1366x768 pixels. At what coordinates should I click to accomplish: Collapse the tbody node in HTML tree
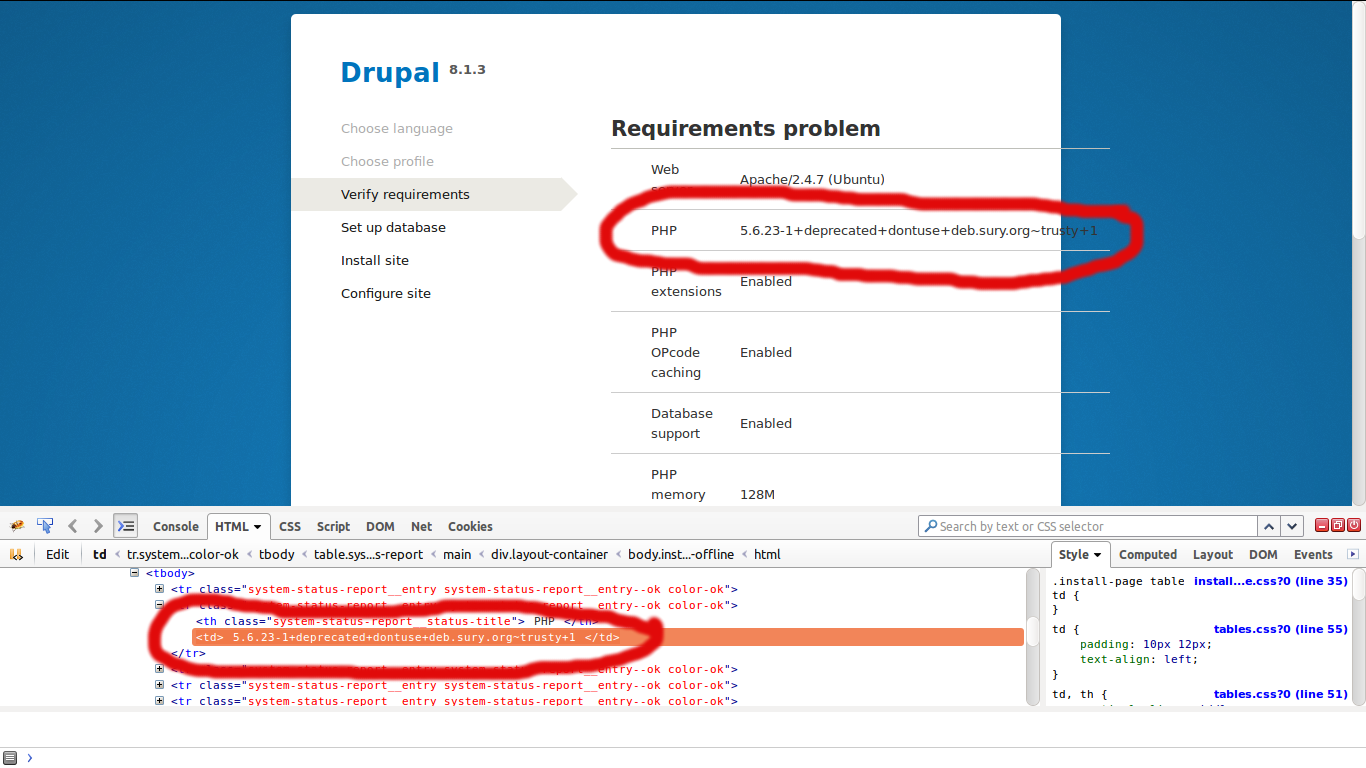click(135, 573)
